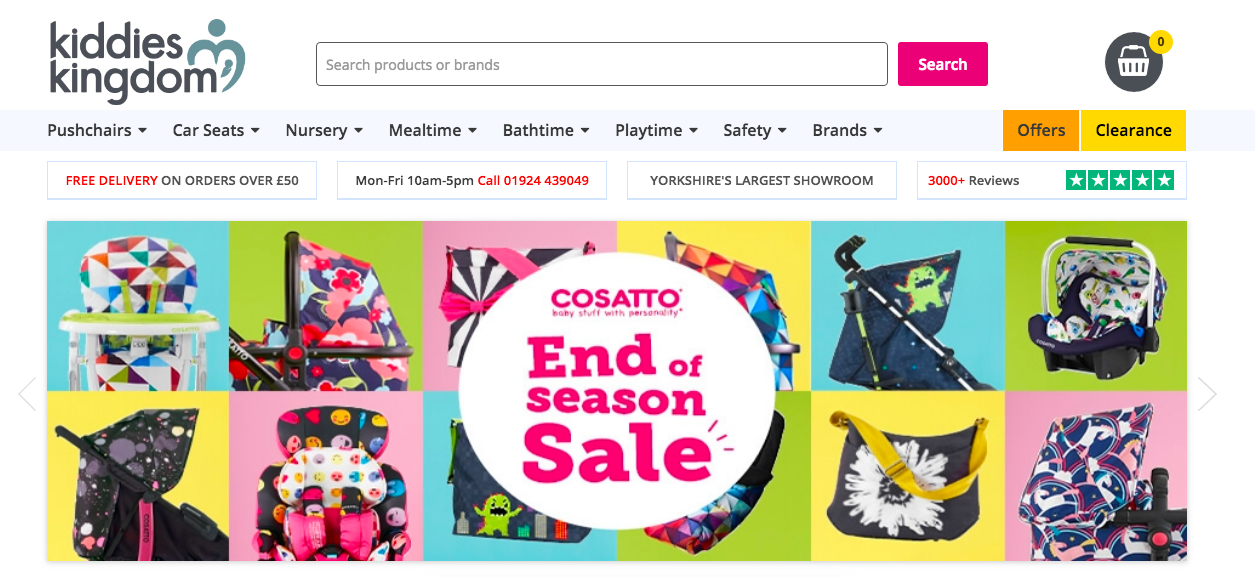Open the Nursery dropdown menu
Image resolution: width=1255 pixels, height=577 pixels.
(x=324, y=130)
